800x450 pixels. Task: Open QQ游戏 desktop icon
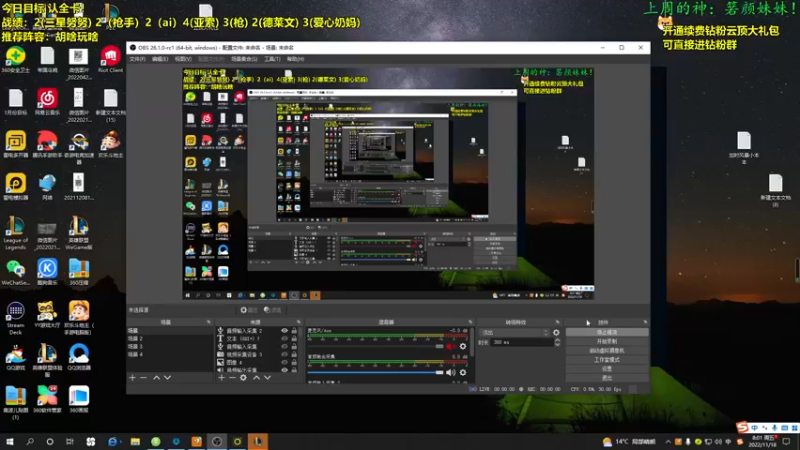pos(15,356)
